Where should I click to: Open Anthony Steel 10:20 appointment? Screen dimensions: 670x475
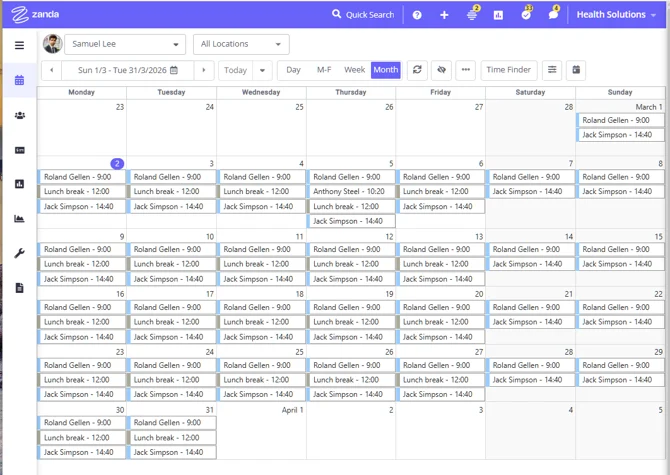point(351,192)
